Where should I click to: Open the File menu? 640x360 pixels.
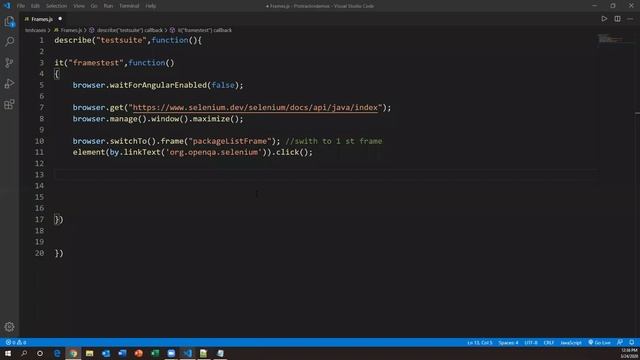[x=21, y=6]
